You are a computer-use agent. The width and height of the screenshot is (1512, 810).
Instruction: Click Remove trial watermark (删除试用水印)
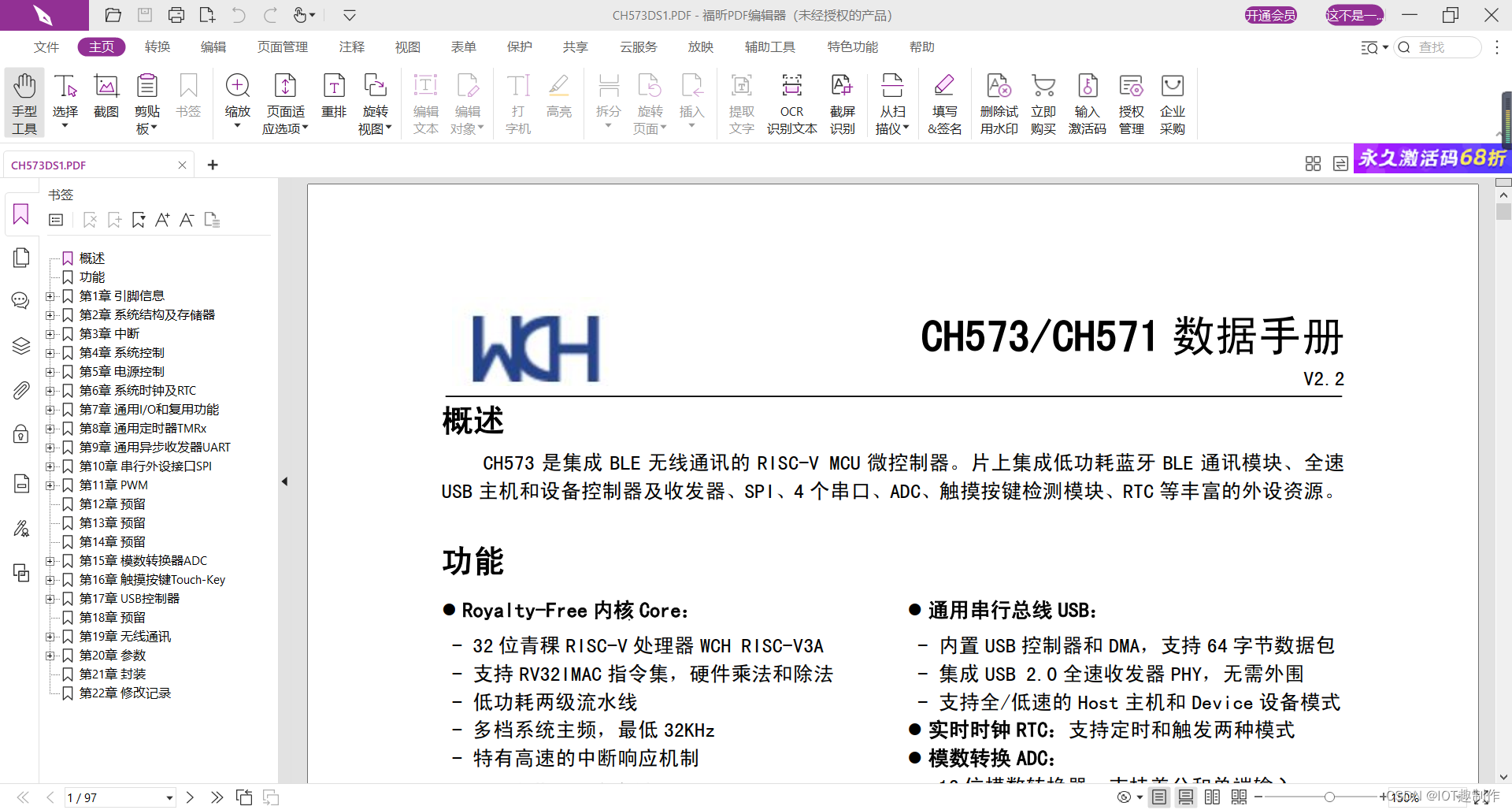click(999, 103)
